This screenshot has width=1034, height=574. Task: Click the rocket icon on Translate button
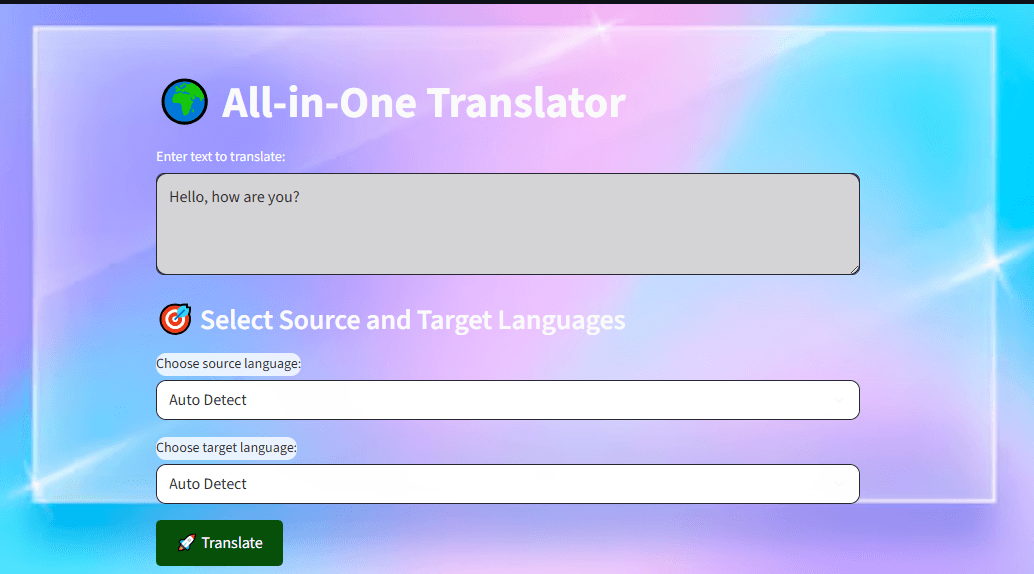coord(186,543)
